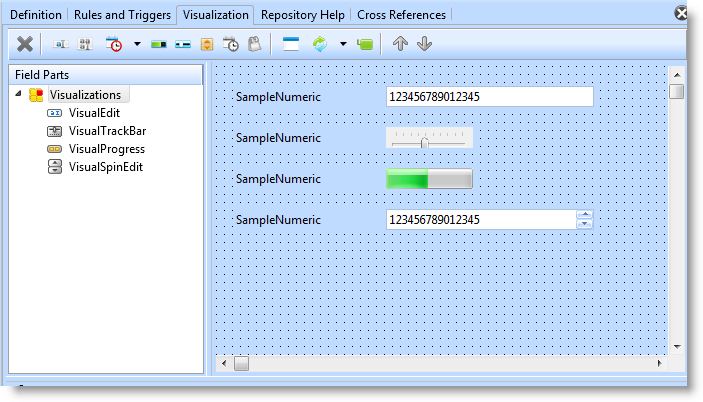This screenshot has width=703, height=402.
Task: Click SampleNumeric label beside the top edit field
Action: (278, 97)
